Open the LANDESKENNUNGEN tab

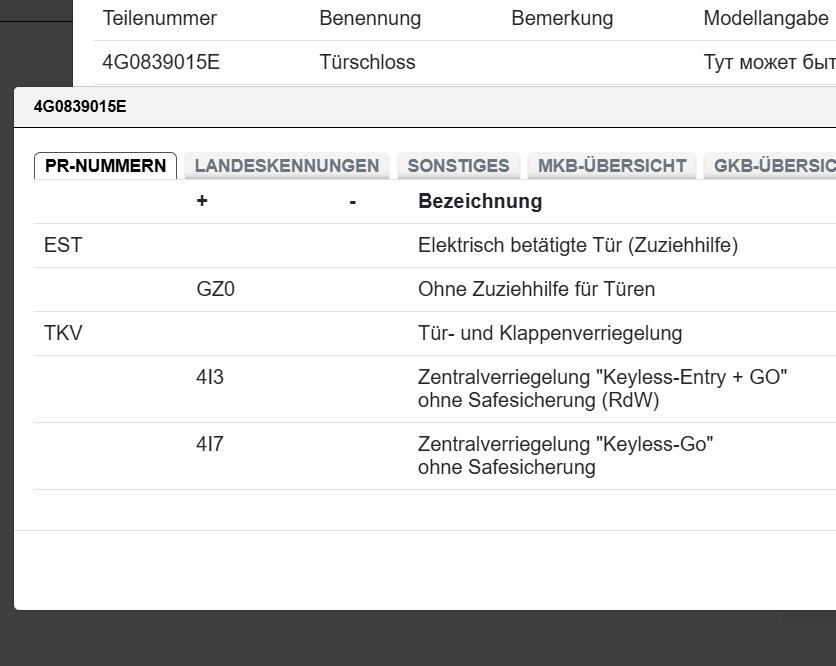[287, 166]
